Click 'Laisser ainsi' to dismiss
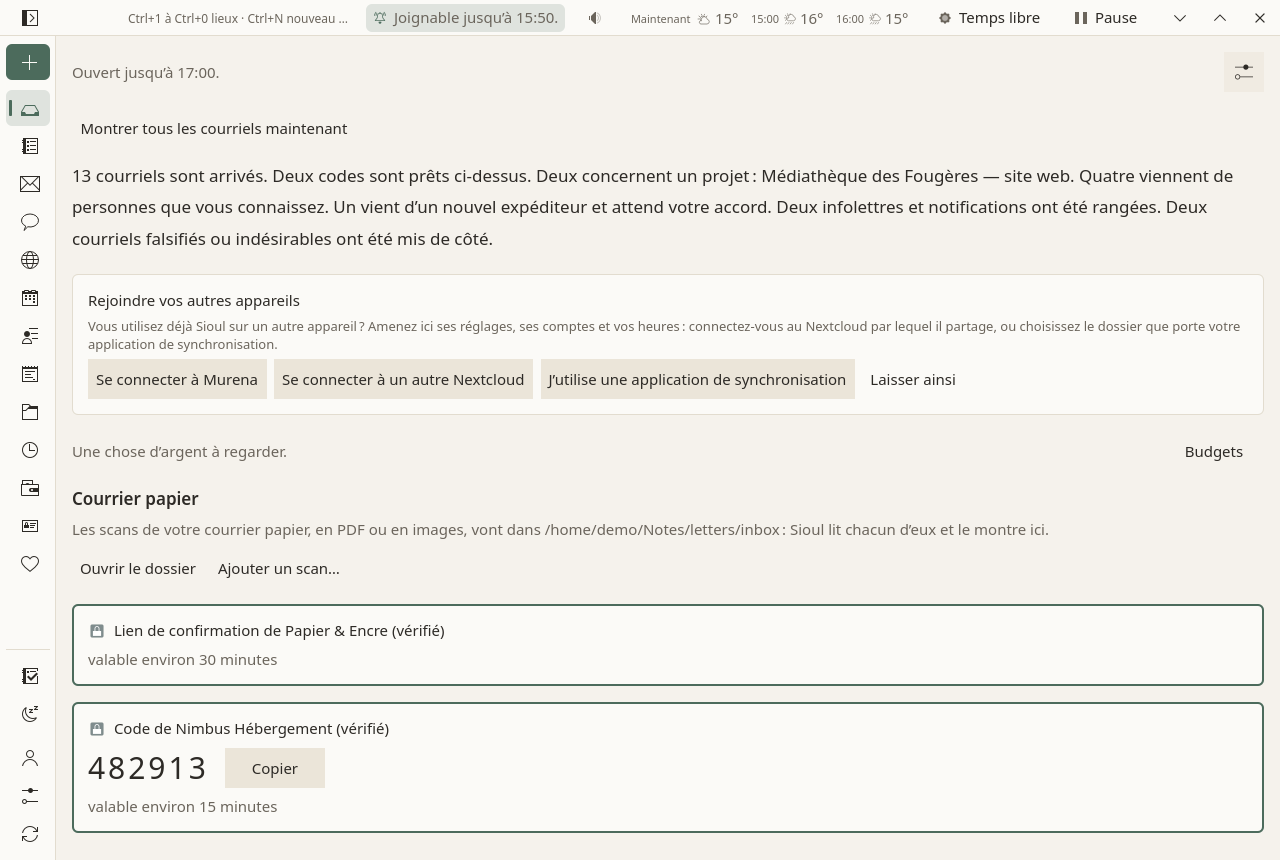 coord(913,379)
